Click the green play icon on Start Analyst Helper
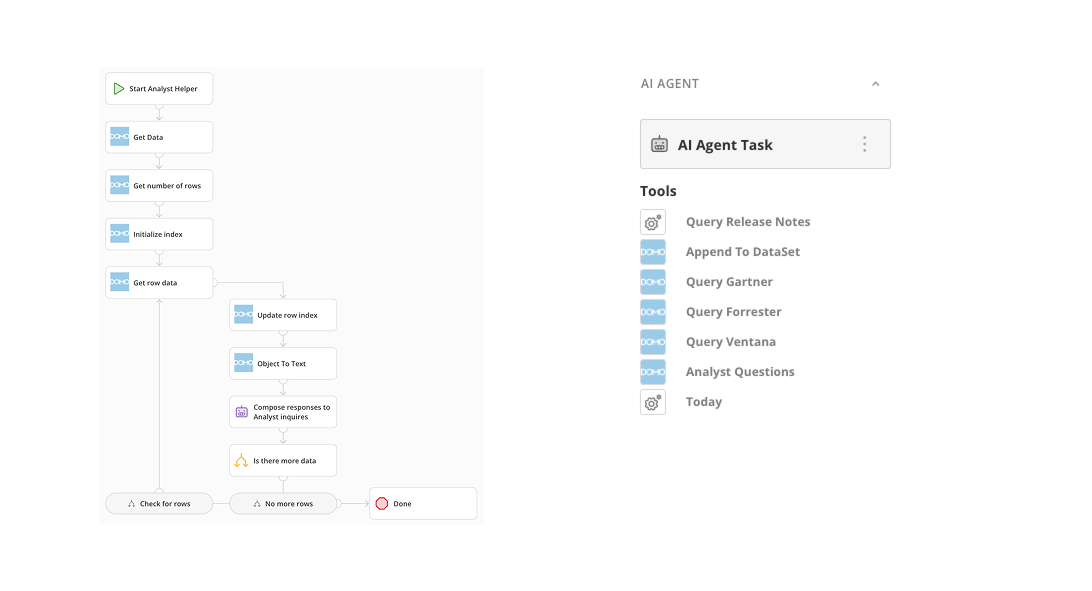Screen dimensions: 1092x591 (x=119, y=88)
